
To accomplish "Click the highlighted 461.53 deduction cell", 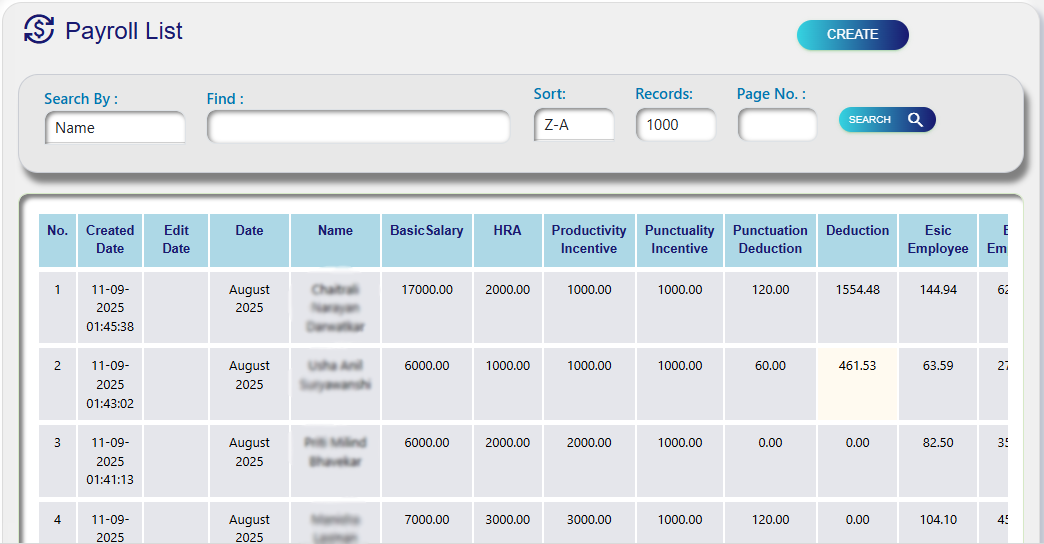I will (x=857, y=366).
